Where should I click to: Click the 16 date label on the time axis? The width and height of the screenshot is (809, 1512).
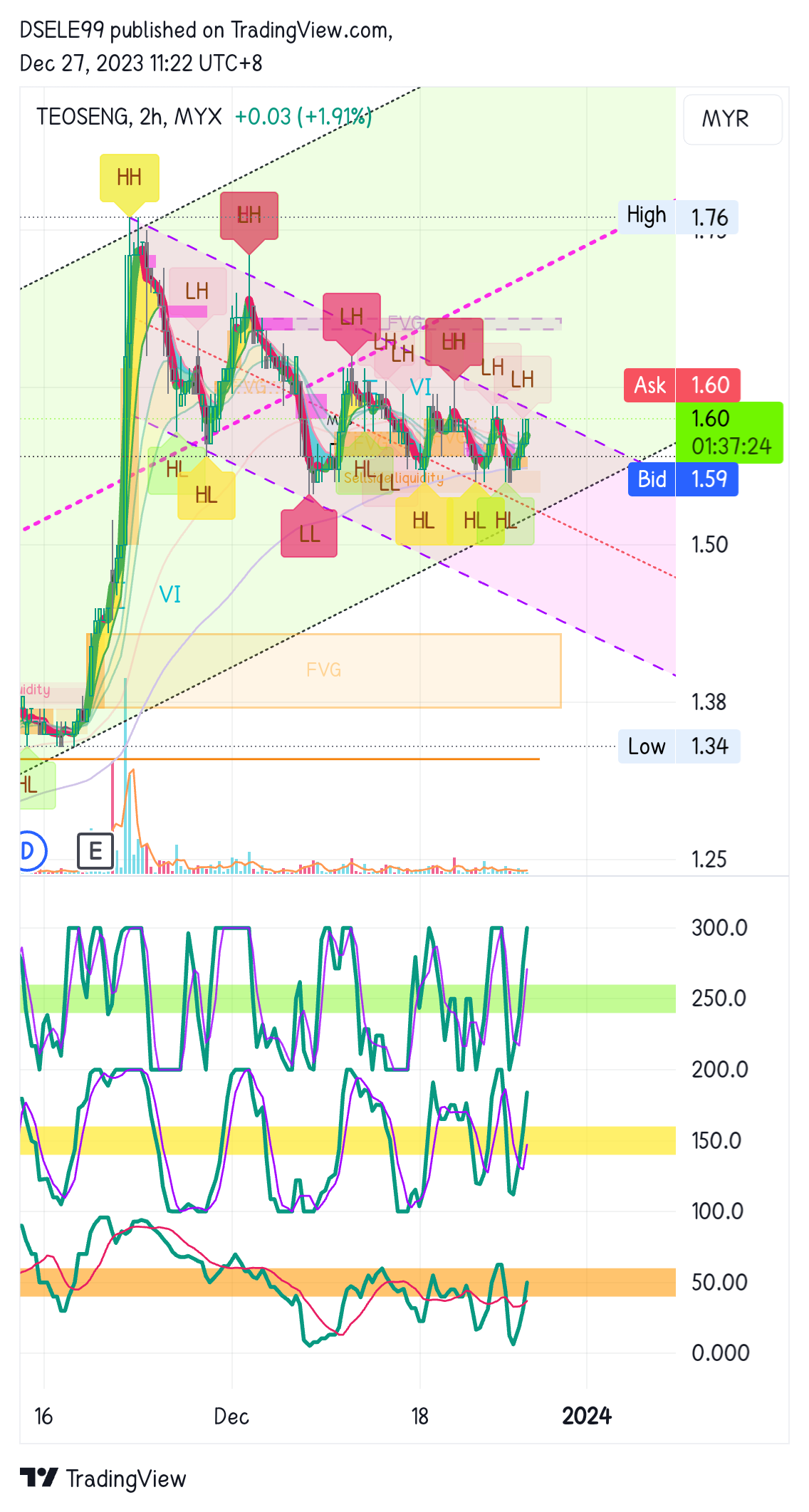(x=43, y=1417)
